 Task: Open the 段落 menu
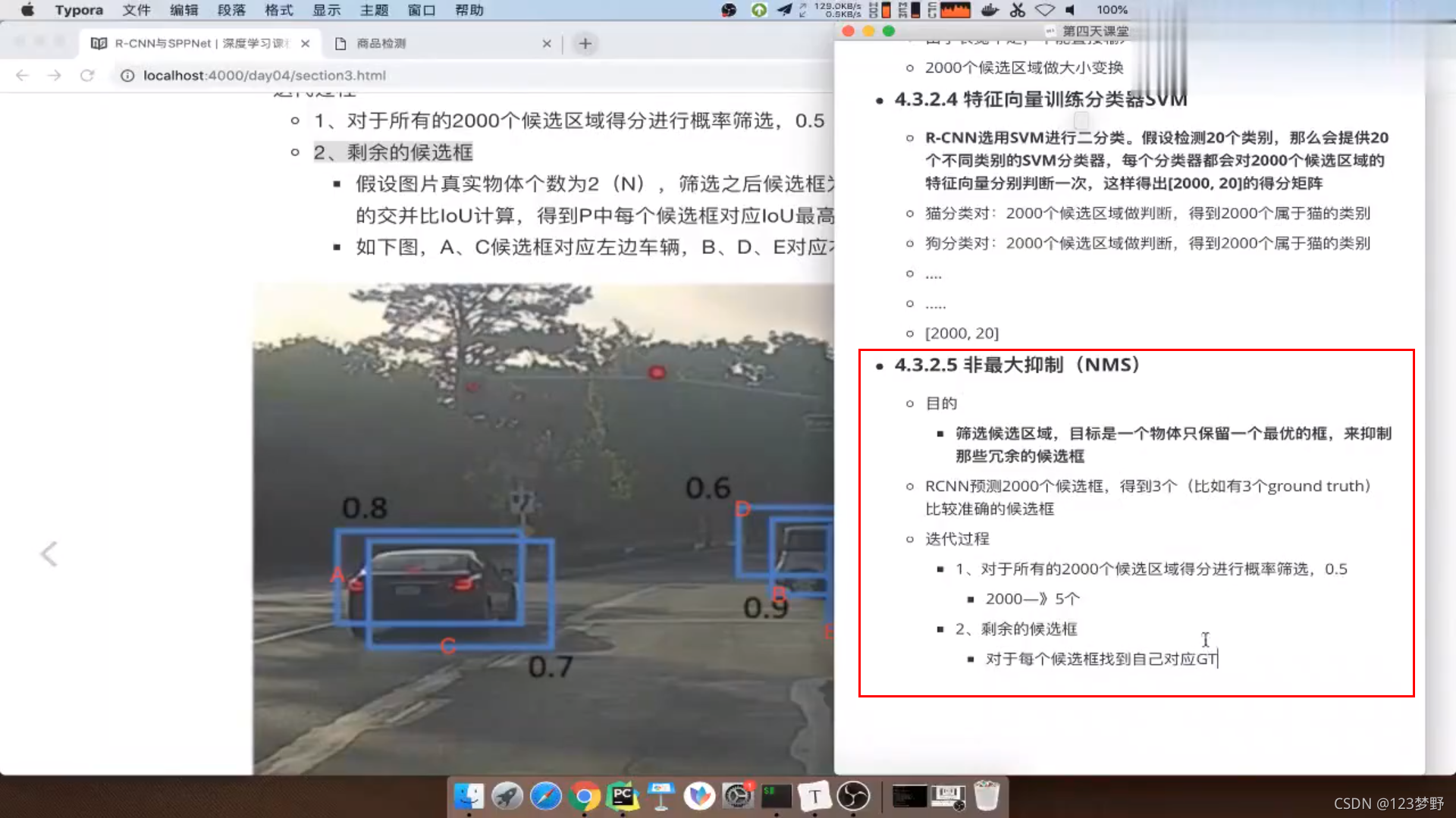pyautogui.click(x=231, y=10)
